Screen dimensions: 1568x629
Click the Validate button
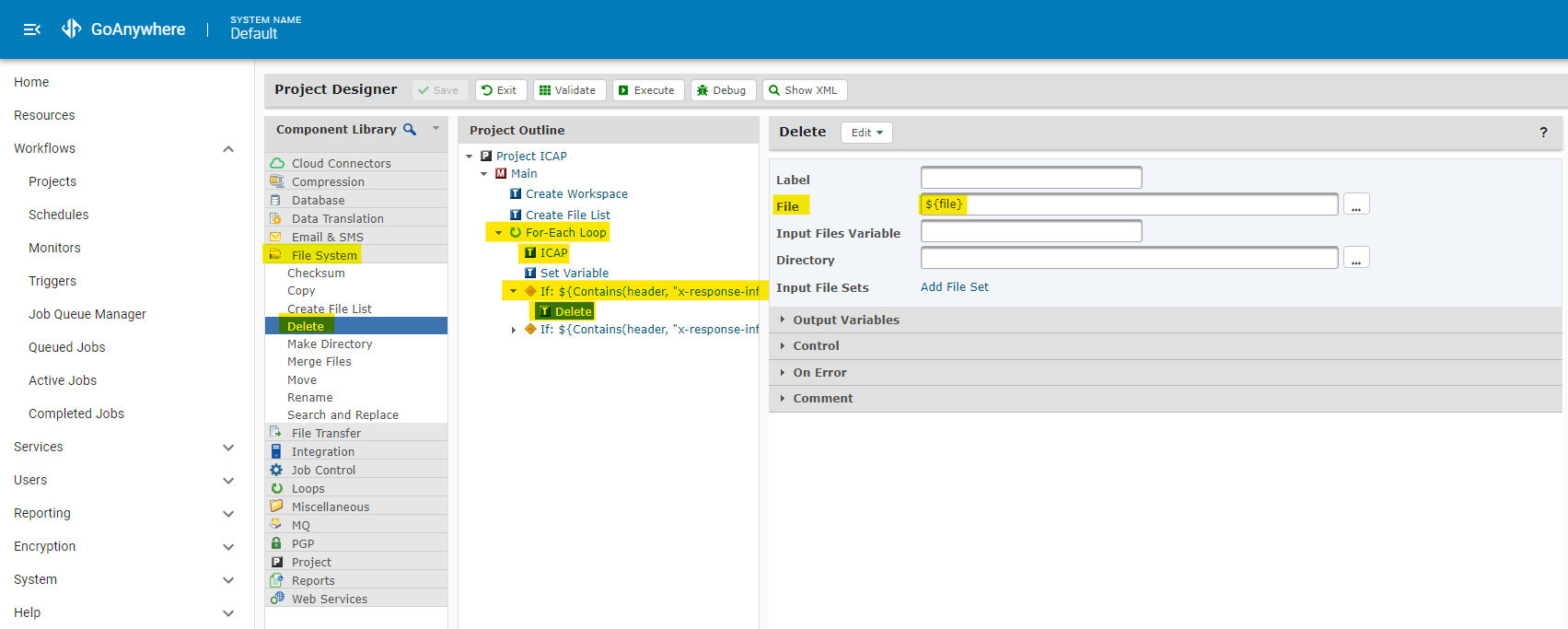coord(569,90)
